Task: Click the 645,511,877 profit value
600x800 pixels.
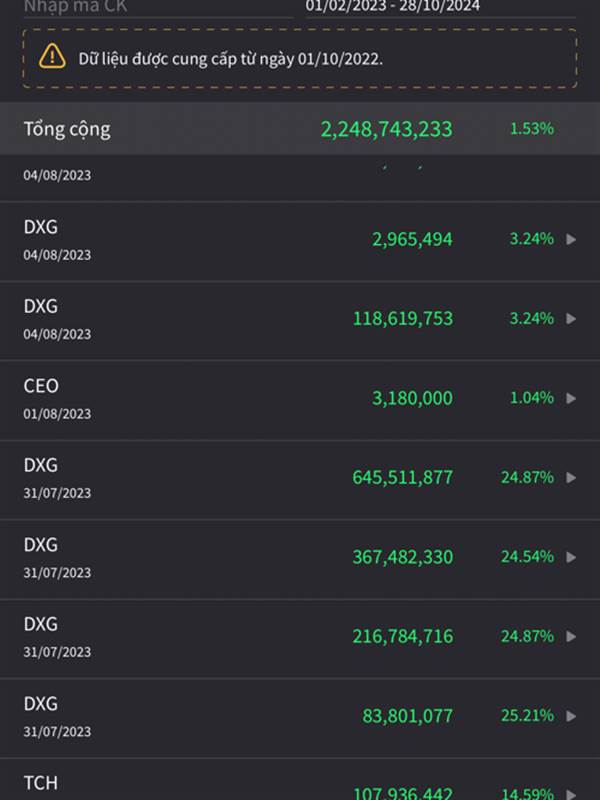Action: point(403,478)
